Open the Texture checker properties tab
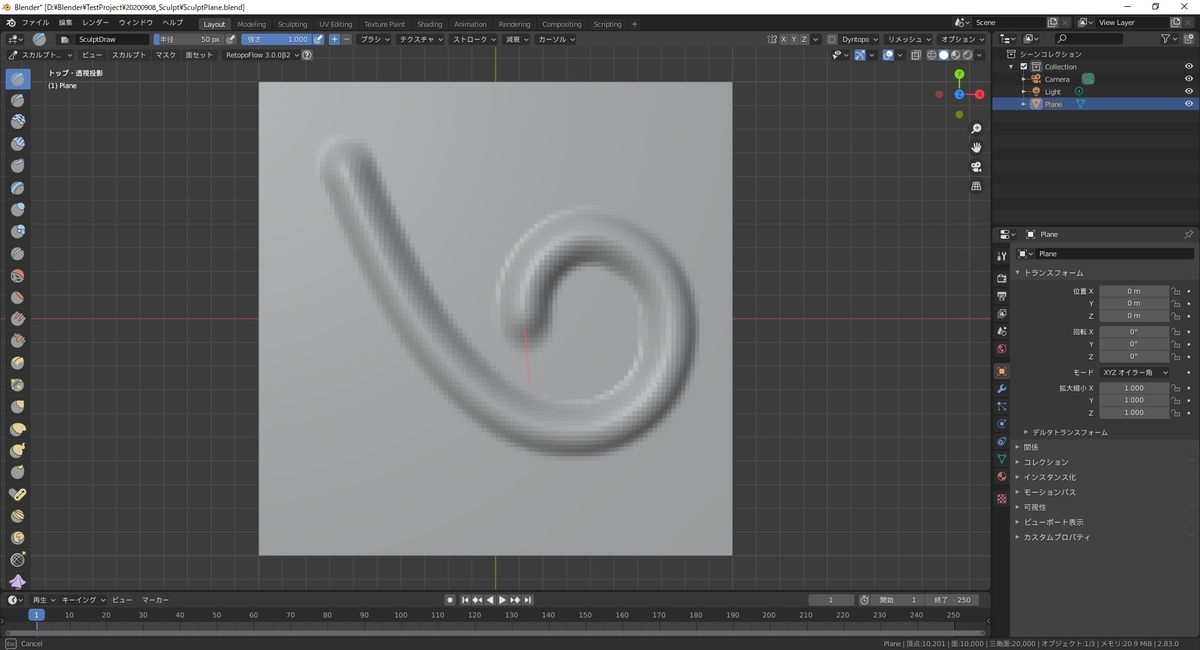1200x650 pixels. 1001,497
